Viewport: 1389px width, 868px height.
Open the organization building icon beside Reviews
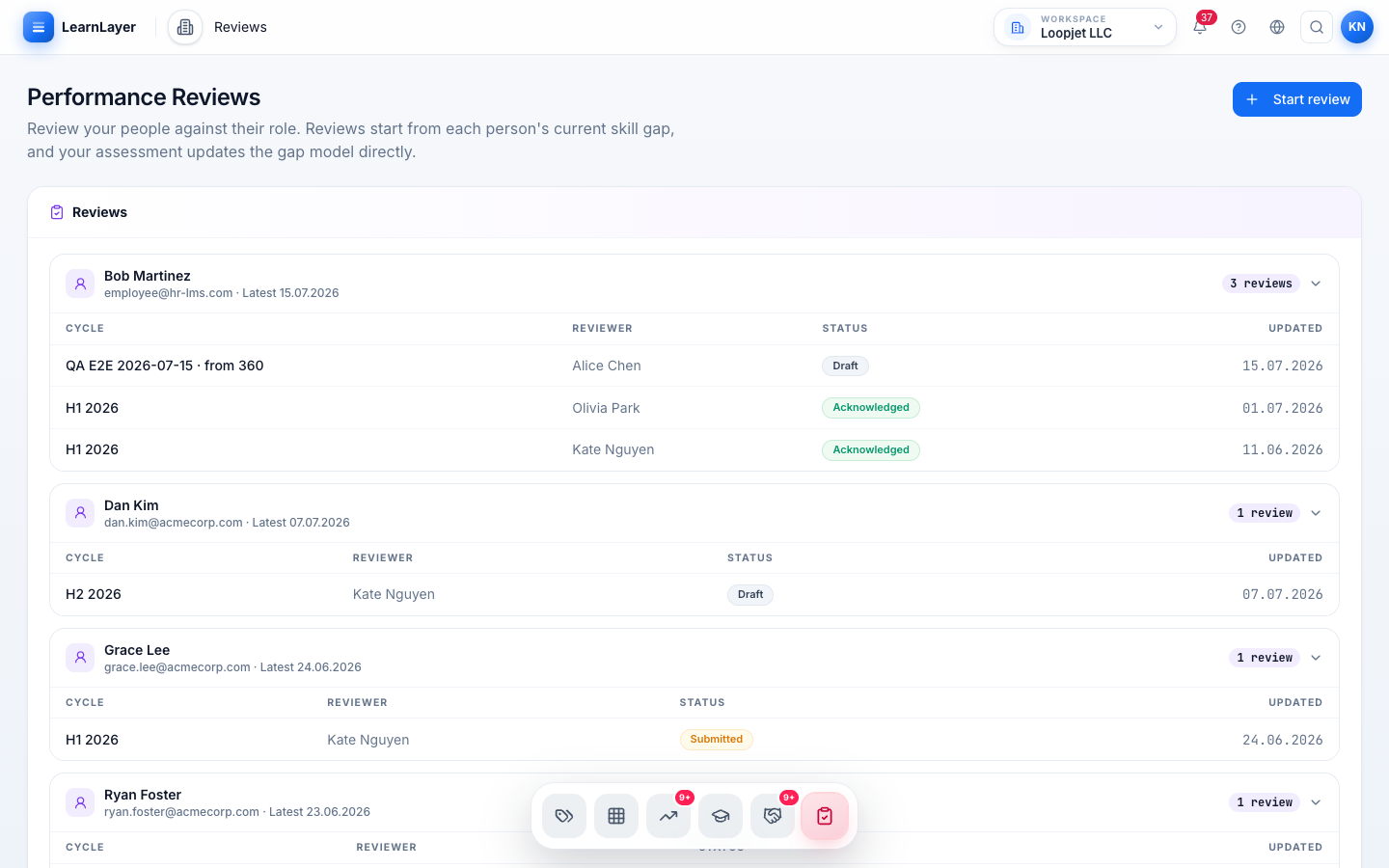tap(185, 27)
